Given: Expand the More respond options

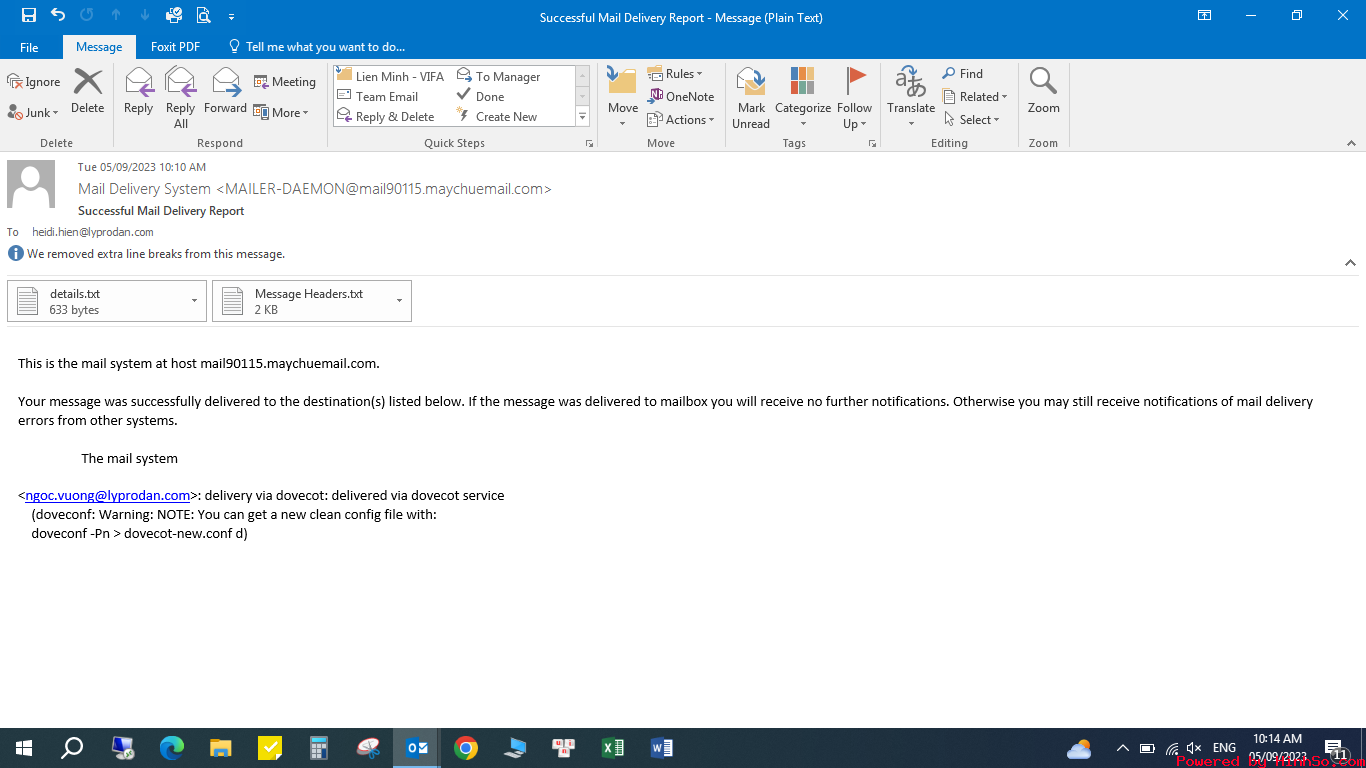Looking at the screenshot, I should click(x=281, y=113).
